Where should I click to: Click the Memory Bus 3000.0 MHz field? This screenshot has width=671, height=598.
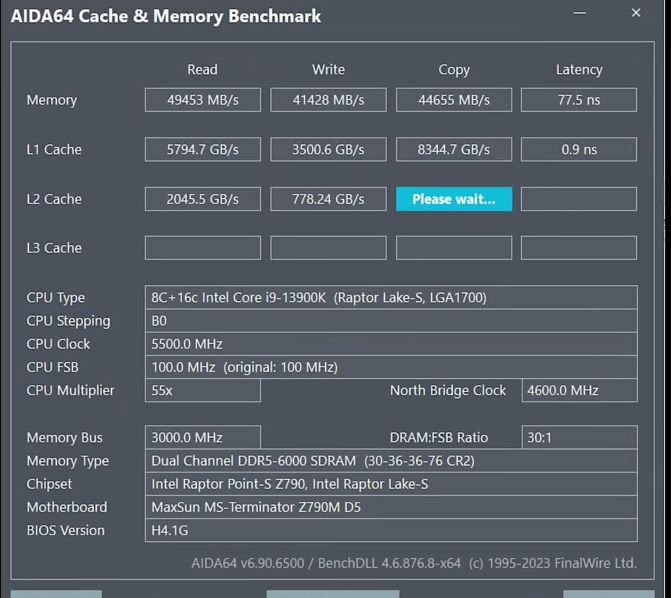(x=203, y=437)
